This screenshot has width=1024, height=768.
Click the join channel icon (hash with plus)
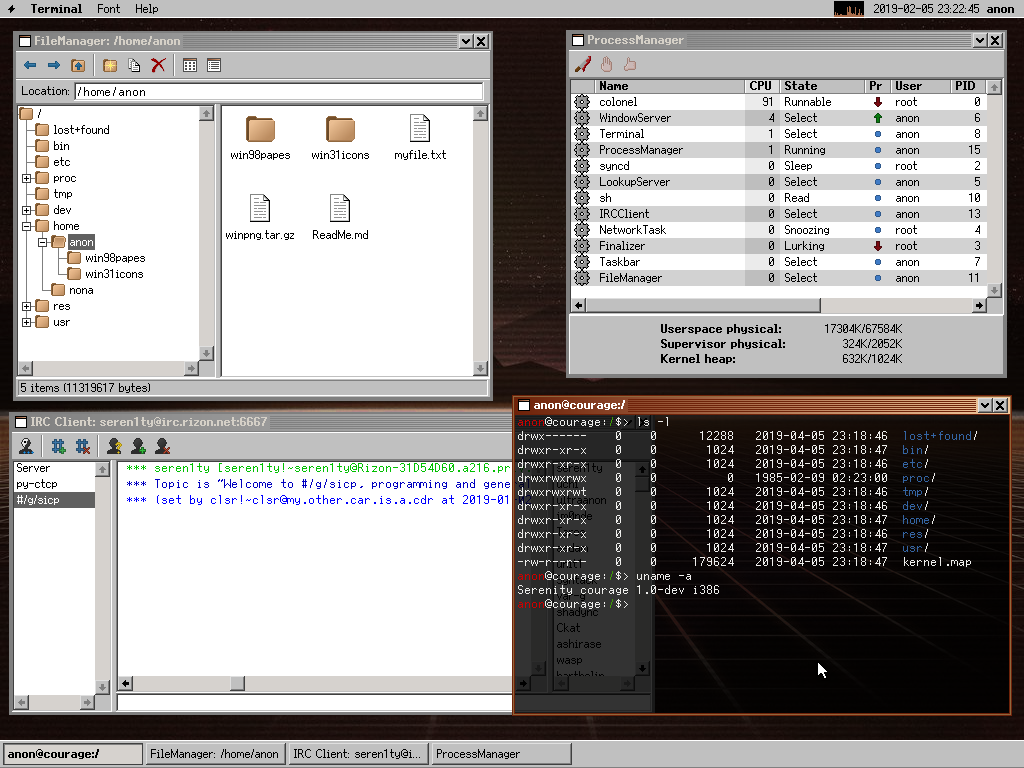pyautogui.click(x=59, y=446)
